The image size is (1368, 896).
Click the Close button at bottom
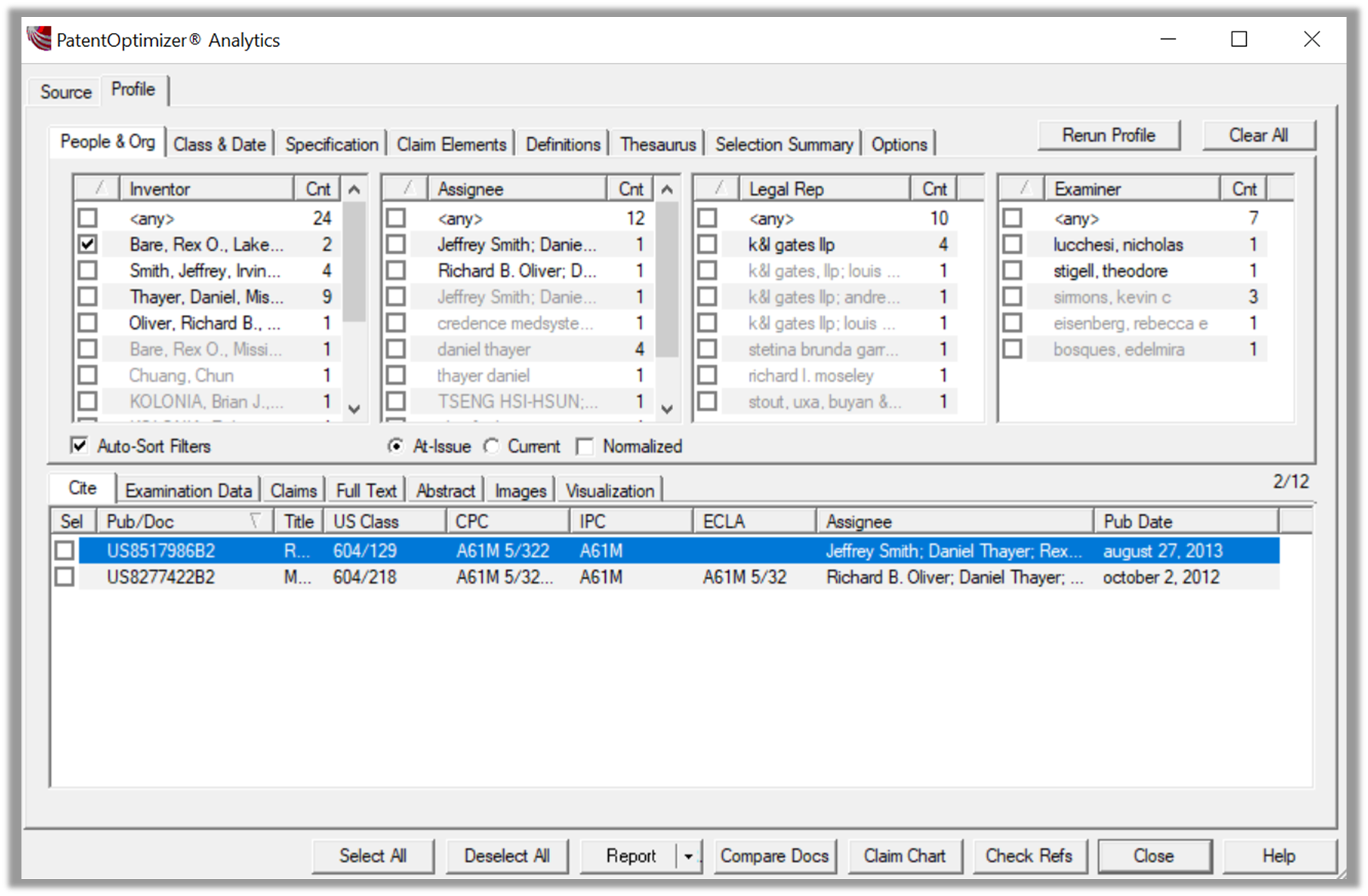tap(1154, 856)
